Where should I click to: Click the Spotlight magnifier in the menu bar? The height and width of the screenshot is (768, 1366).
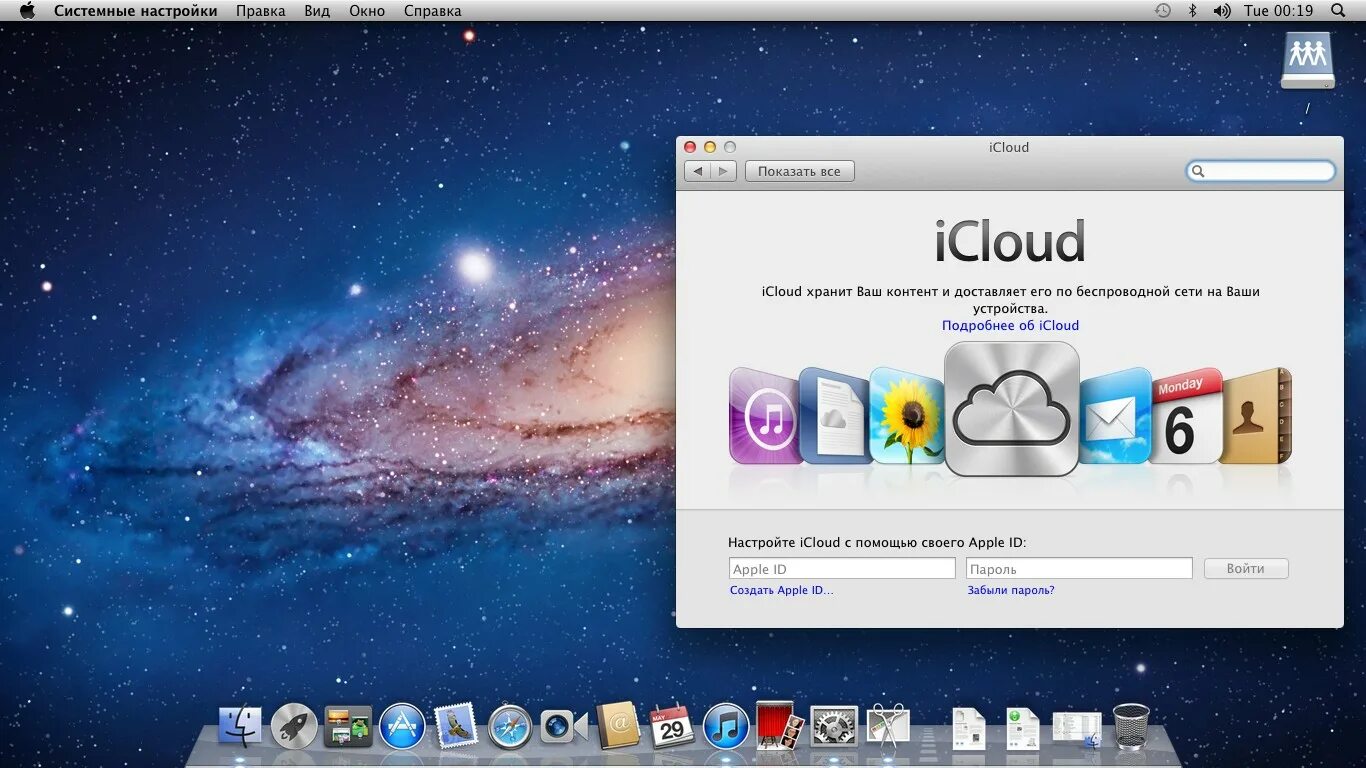click(1338, 11)
